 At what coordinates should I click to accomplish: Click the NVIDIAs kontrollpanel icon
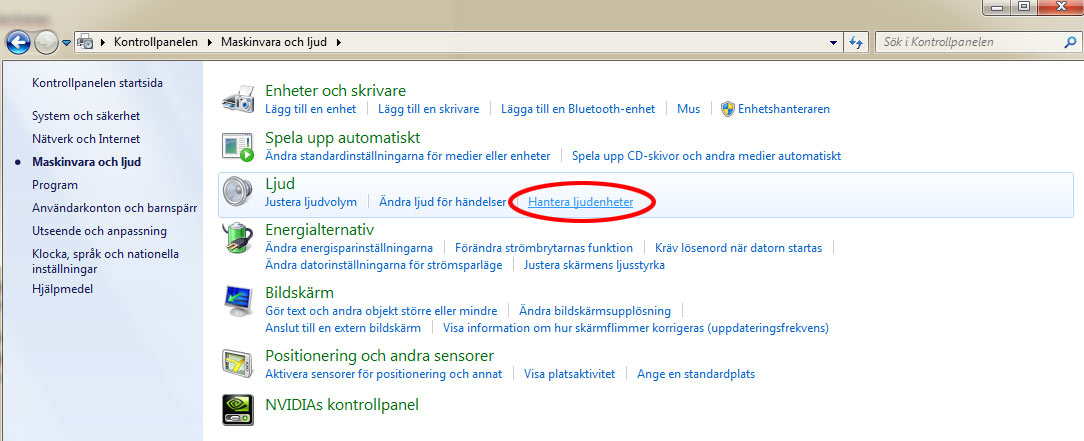[238, 407]
